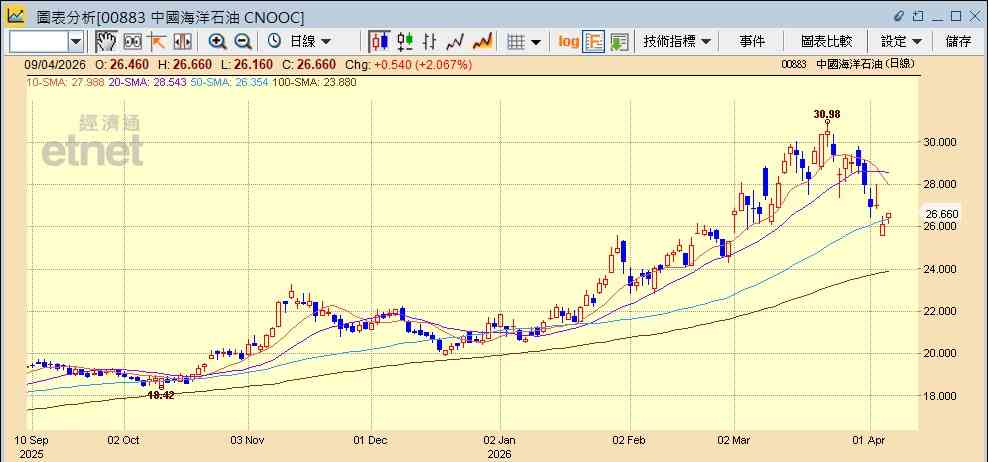Expand the grid options dropdown arrow
The image size is (989, 462).
(535, 42)
